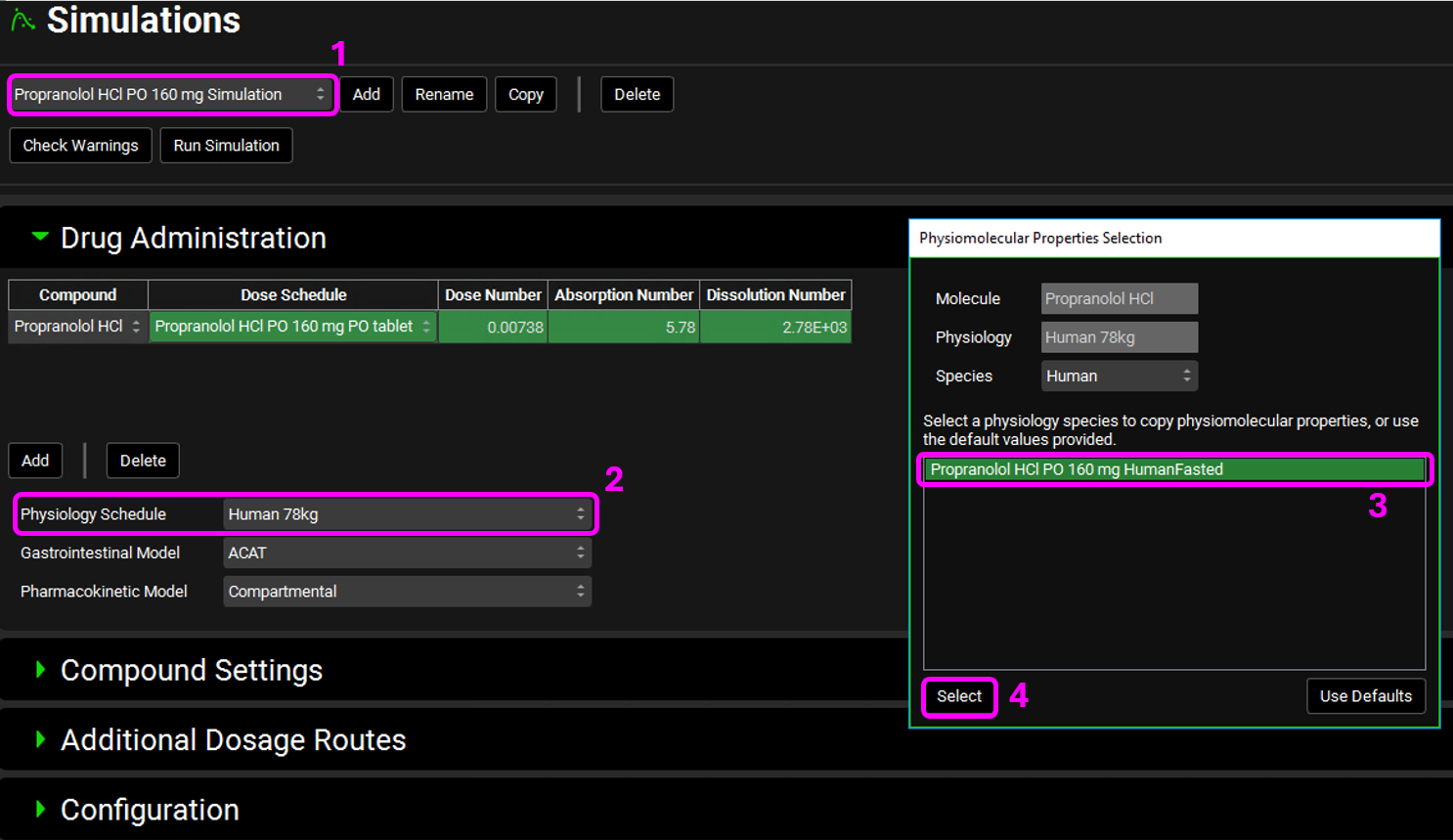The width and height of the screenshot is (1453, 840).
Task: Select Propranolol HCl PO 160 mg HumanFasted entry
Action: [1173, 469]
